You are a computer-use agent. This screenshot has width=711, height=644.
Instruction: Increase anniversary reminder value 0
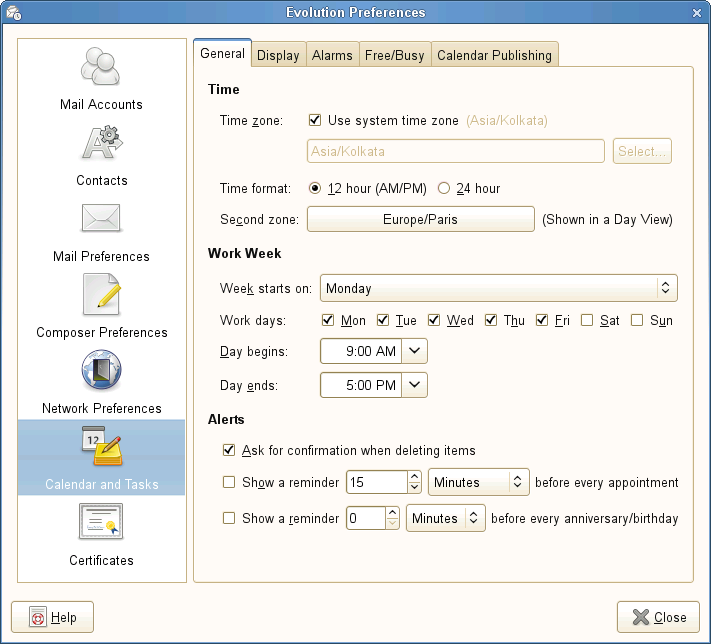point(392,512)
